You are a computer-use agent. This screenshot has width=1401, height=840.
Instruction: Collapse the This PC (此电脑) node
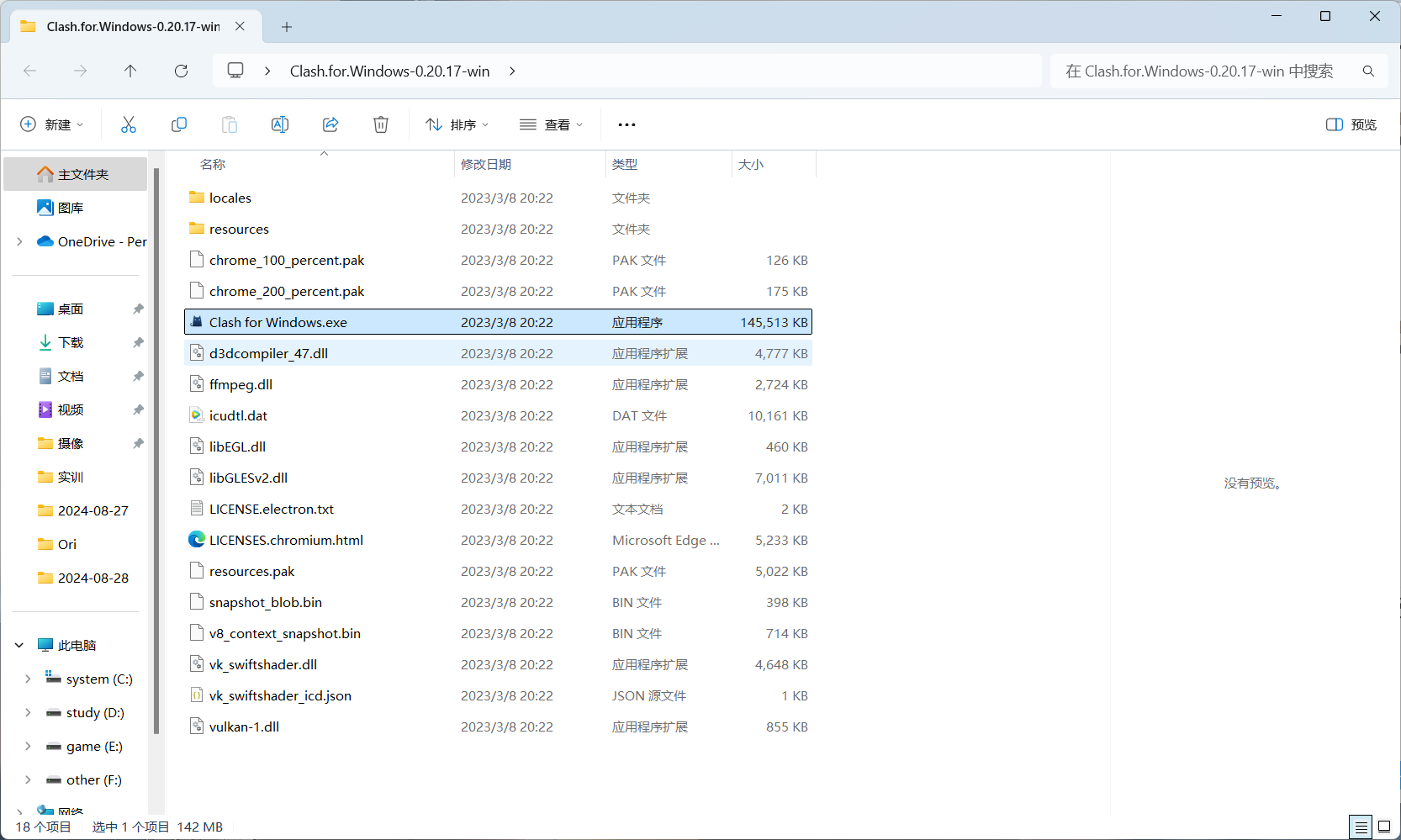point(19,645)
